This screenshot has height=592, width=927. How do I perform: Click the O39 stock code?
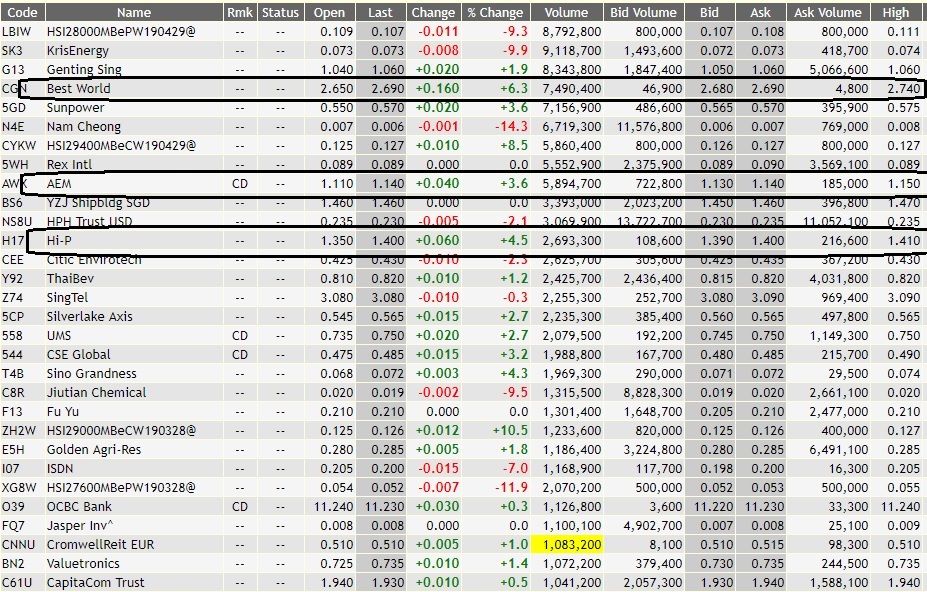[13, 507]
